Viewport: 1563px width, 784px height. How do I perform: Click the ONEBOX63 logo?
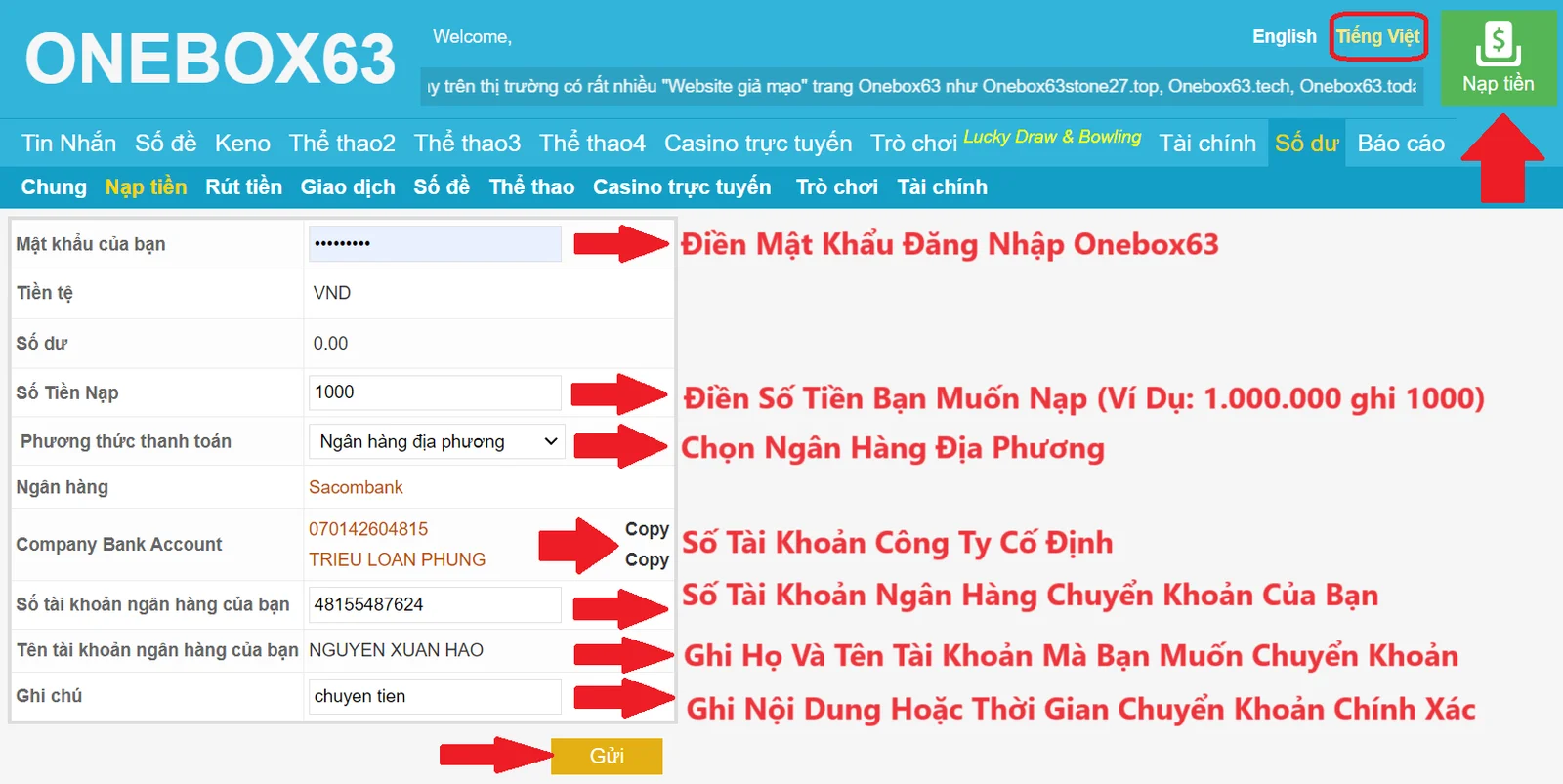[x=210, y=59]
